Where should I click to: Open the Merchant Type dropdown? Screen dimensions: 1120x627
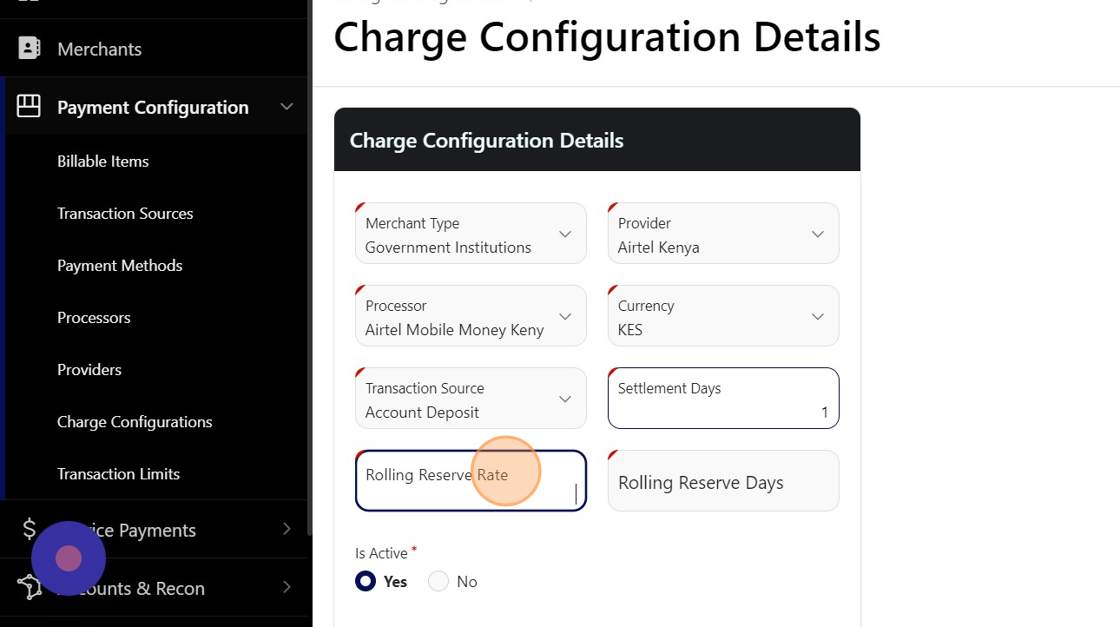pyautogui.click(x=470, y=234)
